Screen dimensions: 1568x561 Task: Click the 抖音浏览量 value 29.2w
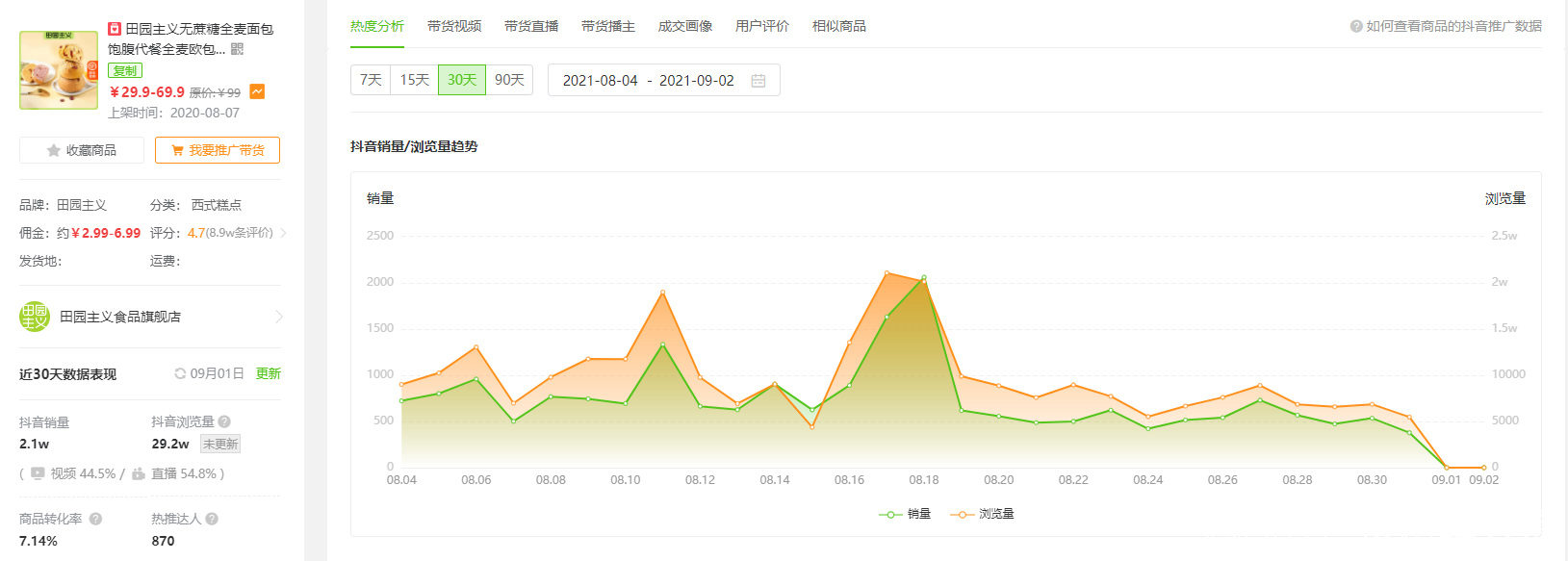[x=170, y=444]
